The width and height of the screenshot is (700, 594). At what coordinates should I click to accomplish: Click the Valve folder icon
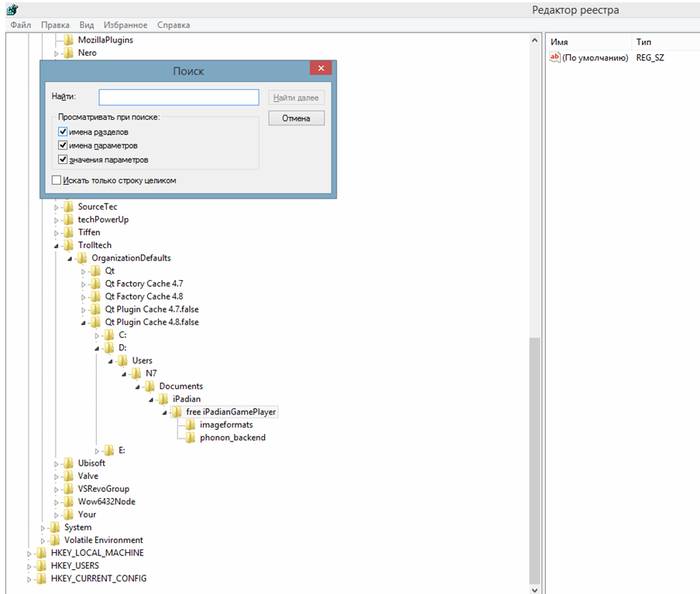pyautogui.click(x=69, y=476)
